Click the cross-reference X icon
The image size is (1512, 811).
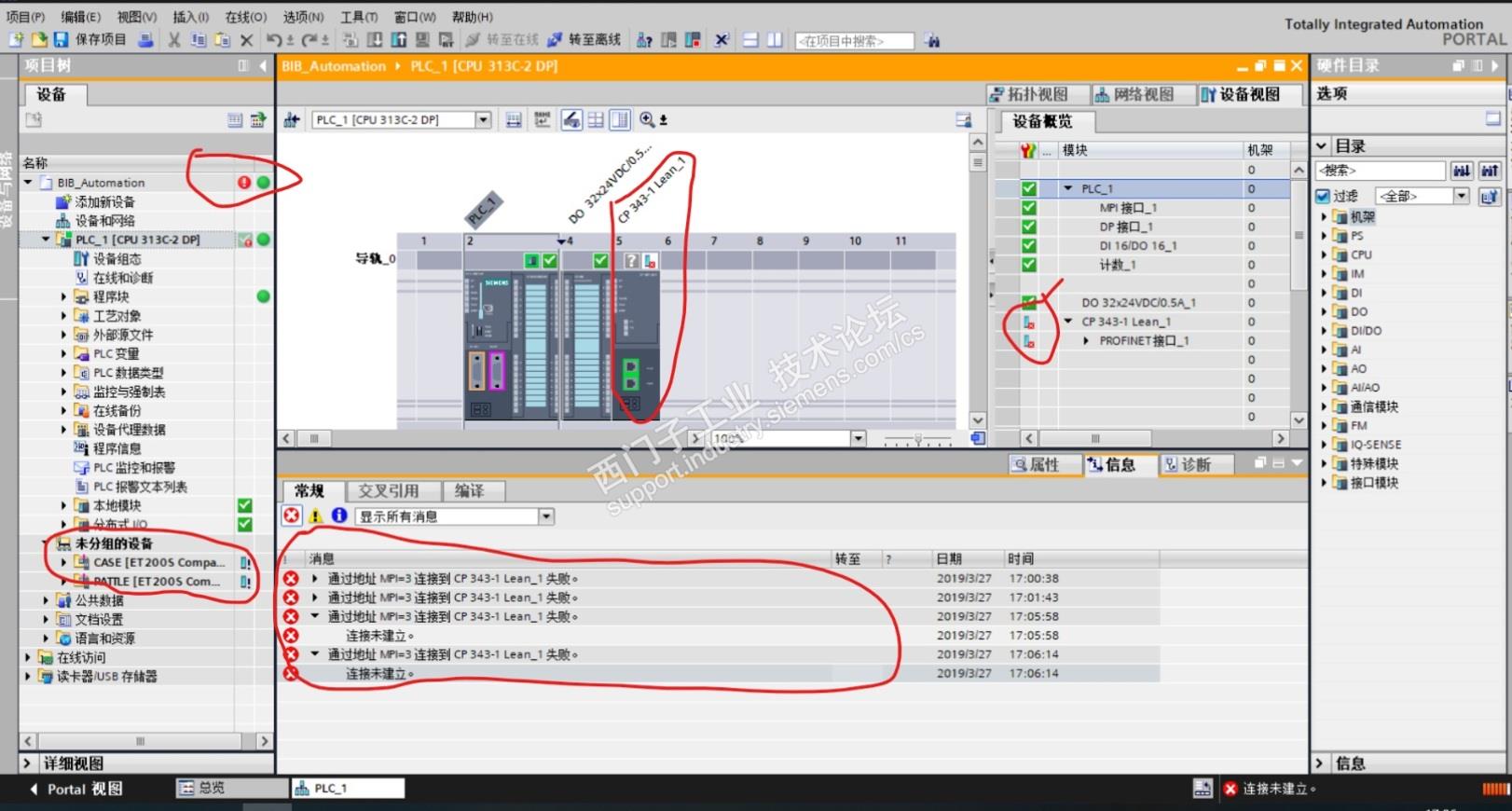pyautogui.click(x=722, y=40)
